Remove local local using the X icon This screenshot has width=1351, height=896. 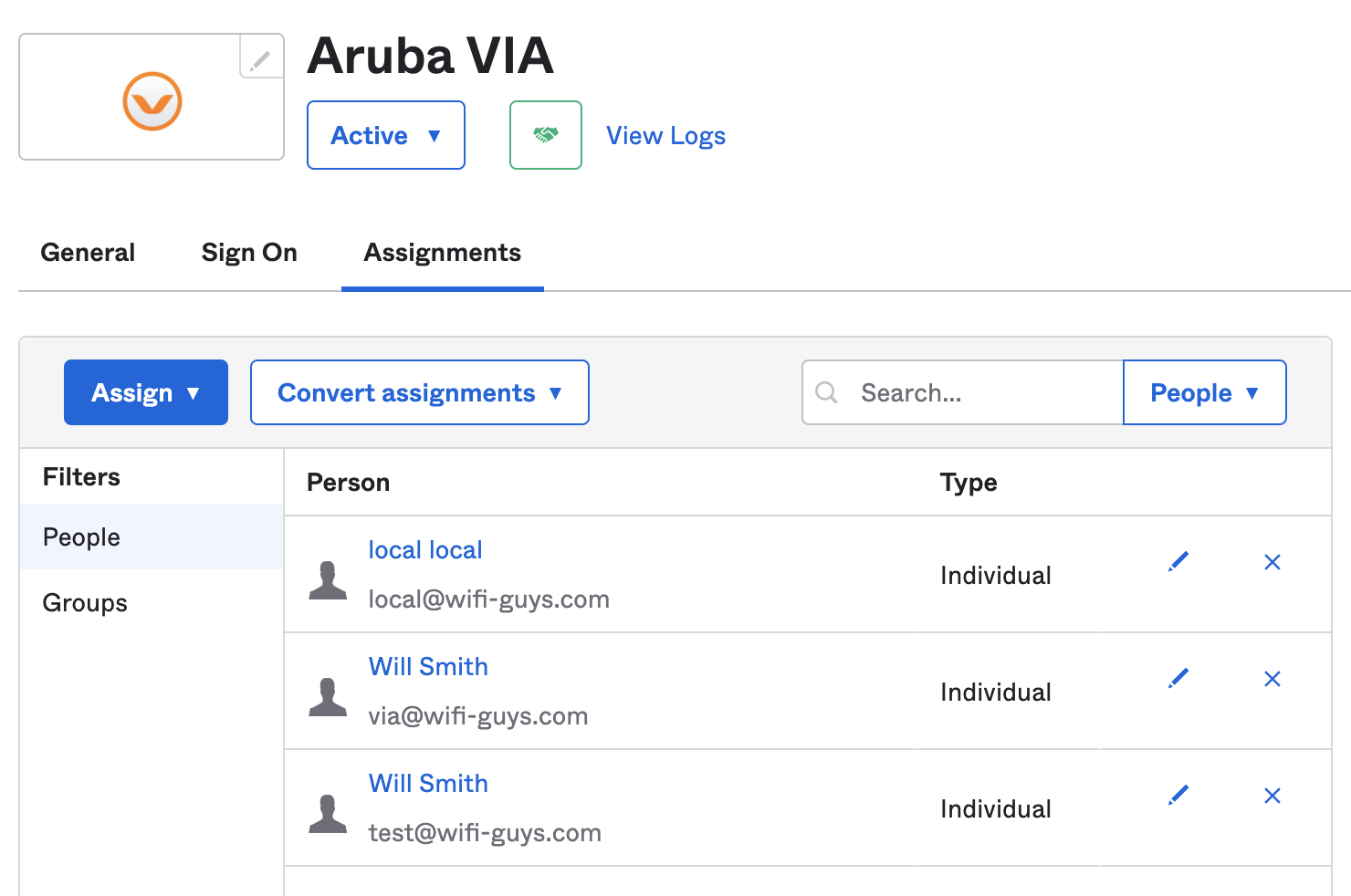[1272, 562]
